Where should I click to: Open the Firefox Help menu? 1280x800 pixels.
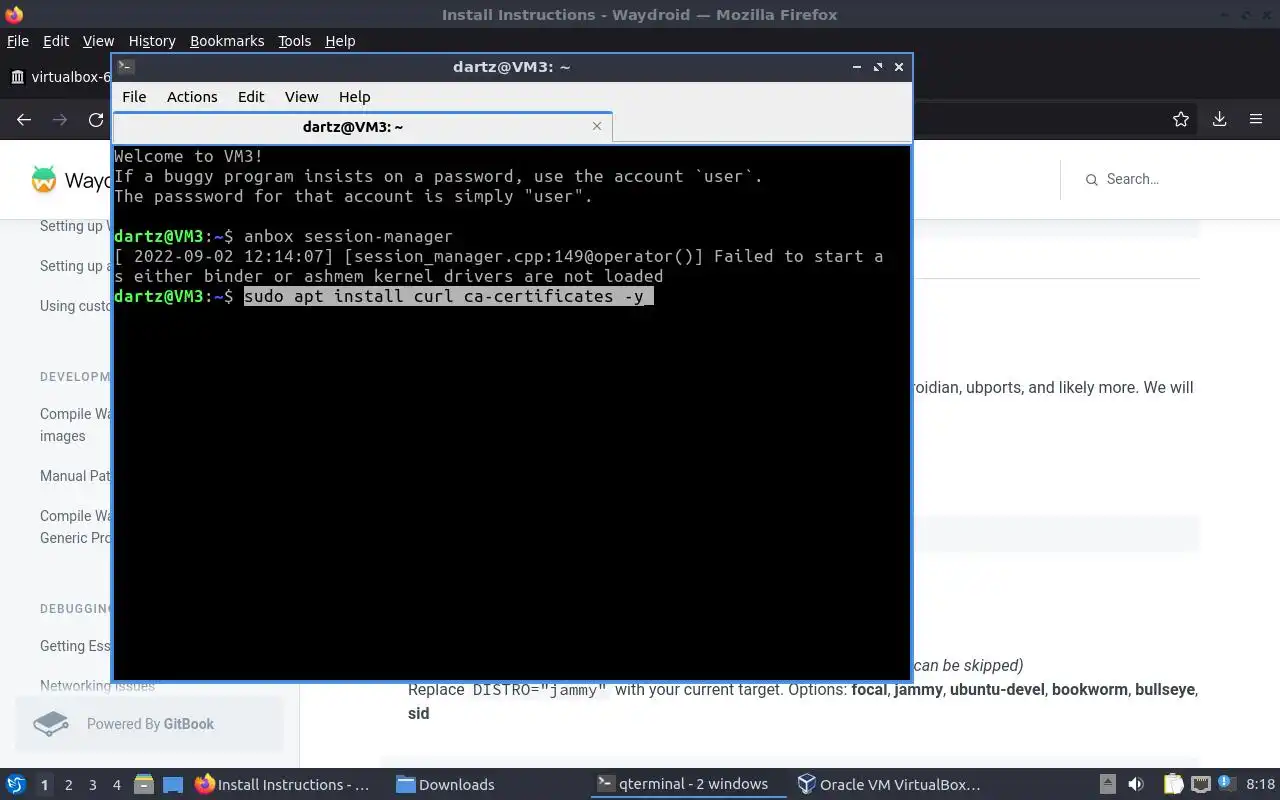click(340, 41)
